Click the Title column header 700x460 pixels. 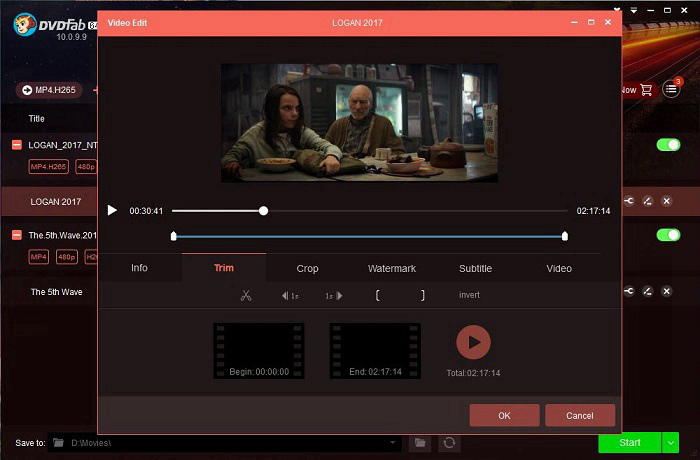(x=37, y=118)
